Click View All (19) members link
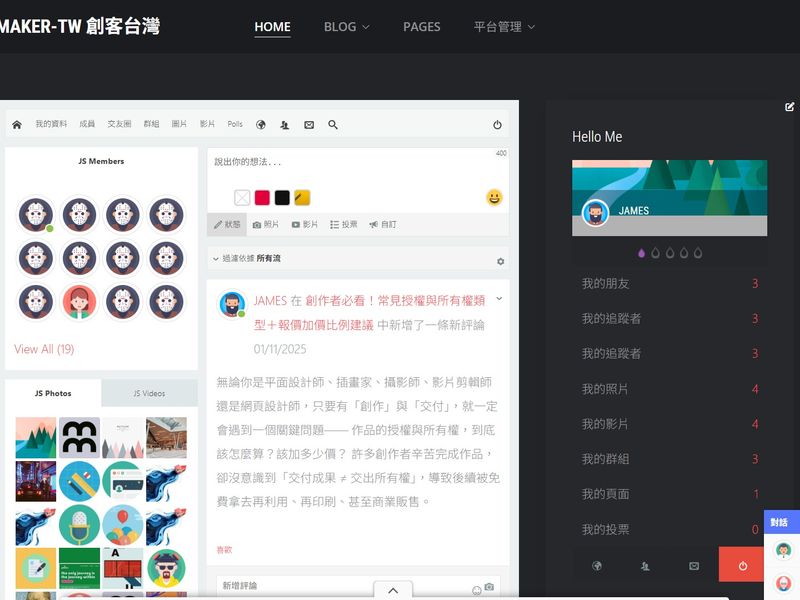Screen dimensions: 800x600 [x=44, y=349]
